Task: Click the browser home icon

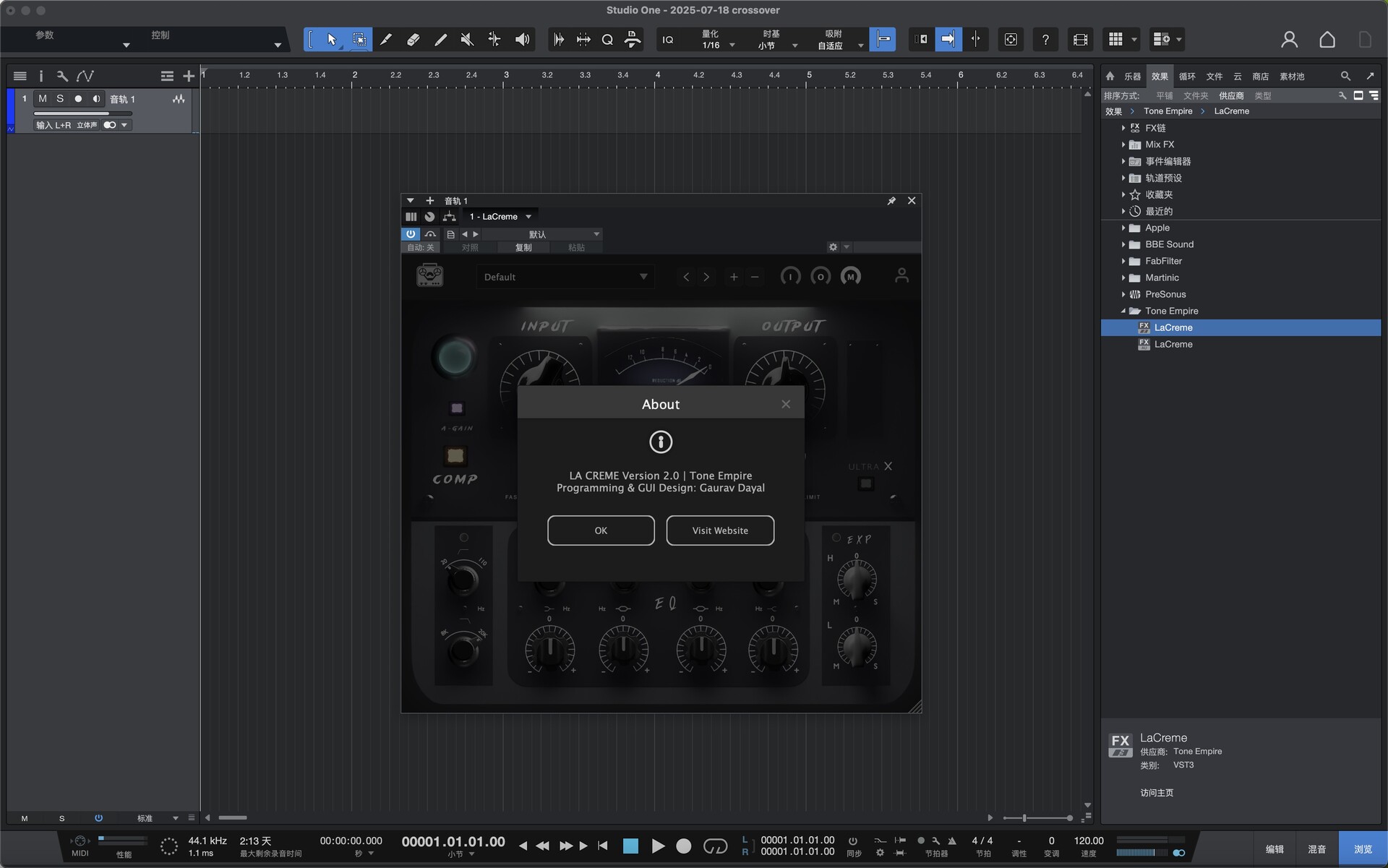Action: click(x=1110, y=76)
